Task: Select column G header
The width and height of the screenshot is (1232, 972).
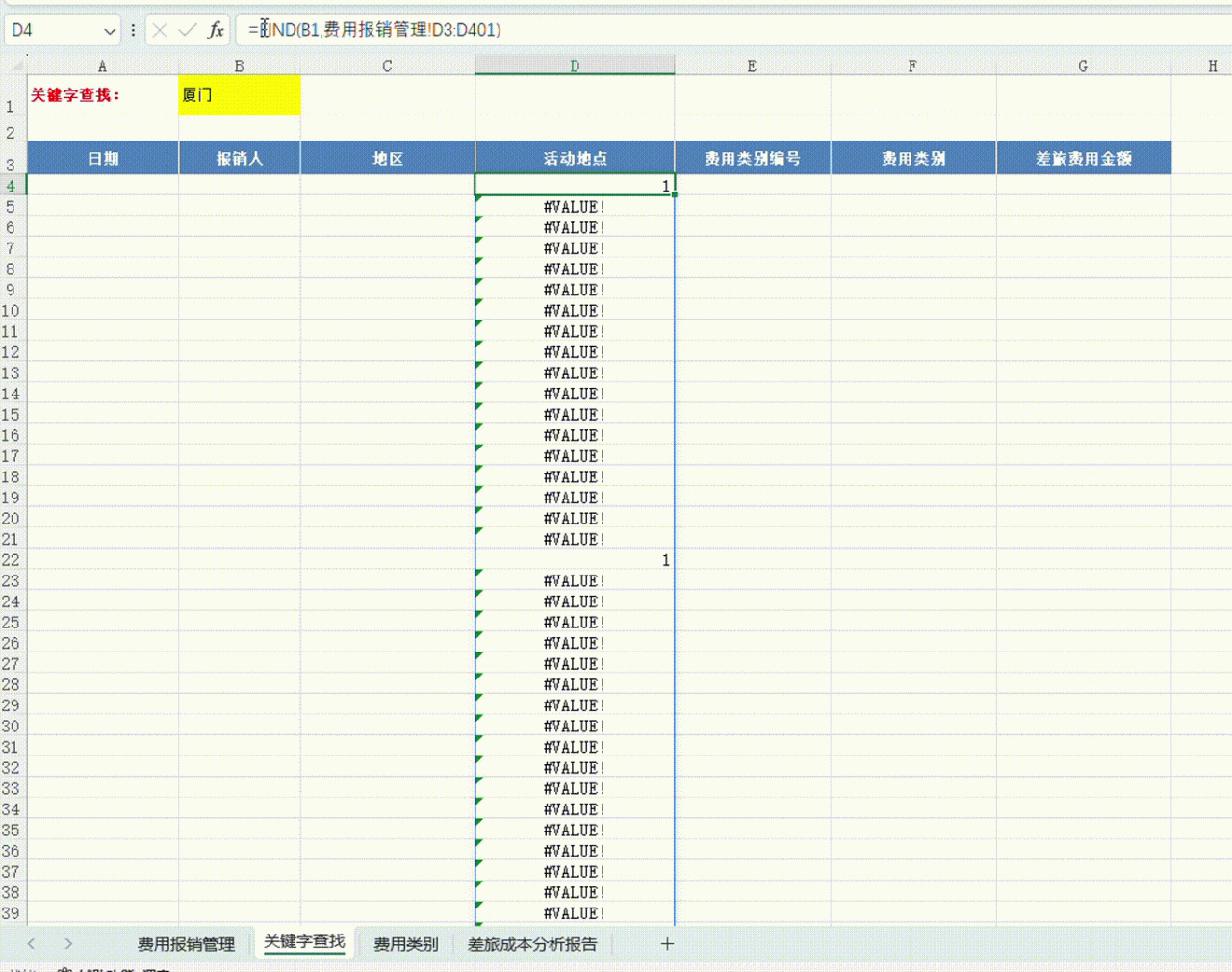Action: pos(1083,65)
